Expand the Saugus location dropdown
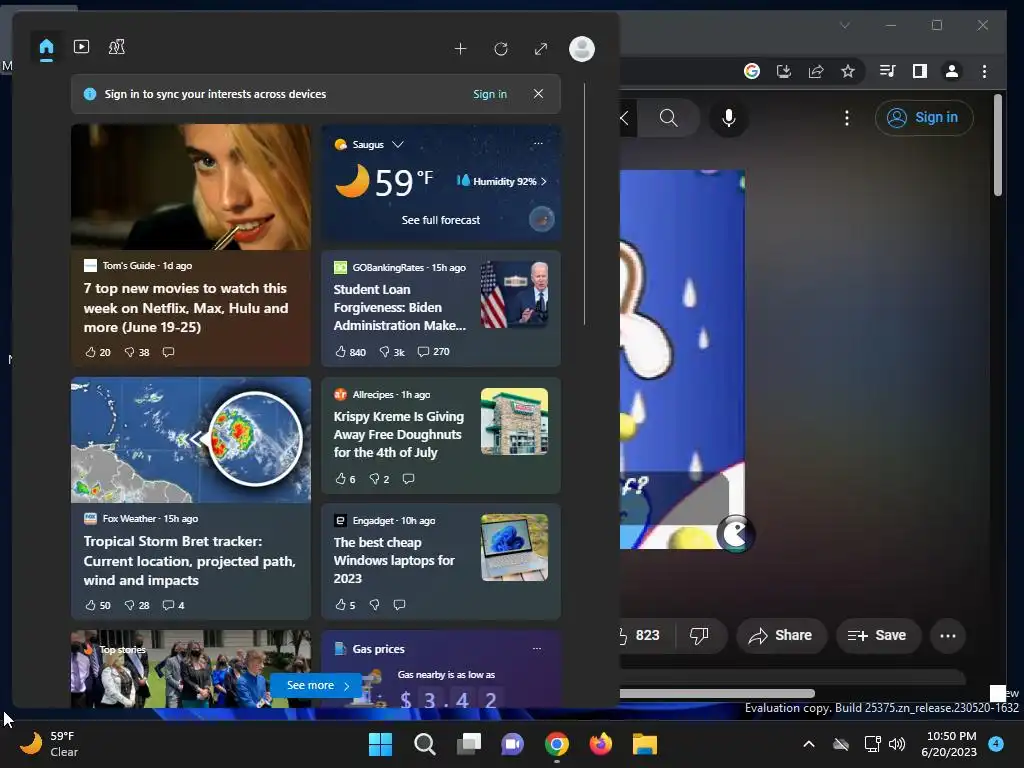The image size is (1024, 768). click(x=398, y=144)
